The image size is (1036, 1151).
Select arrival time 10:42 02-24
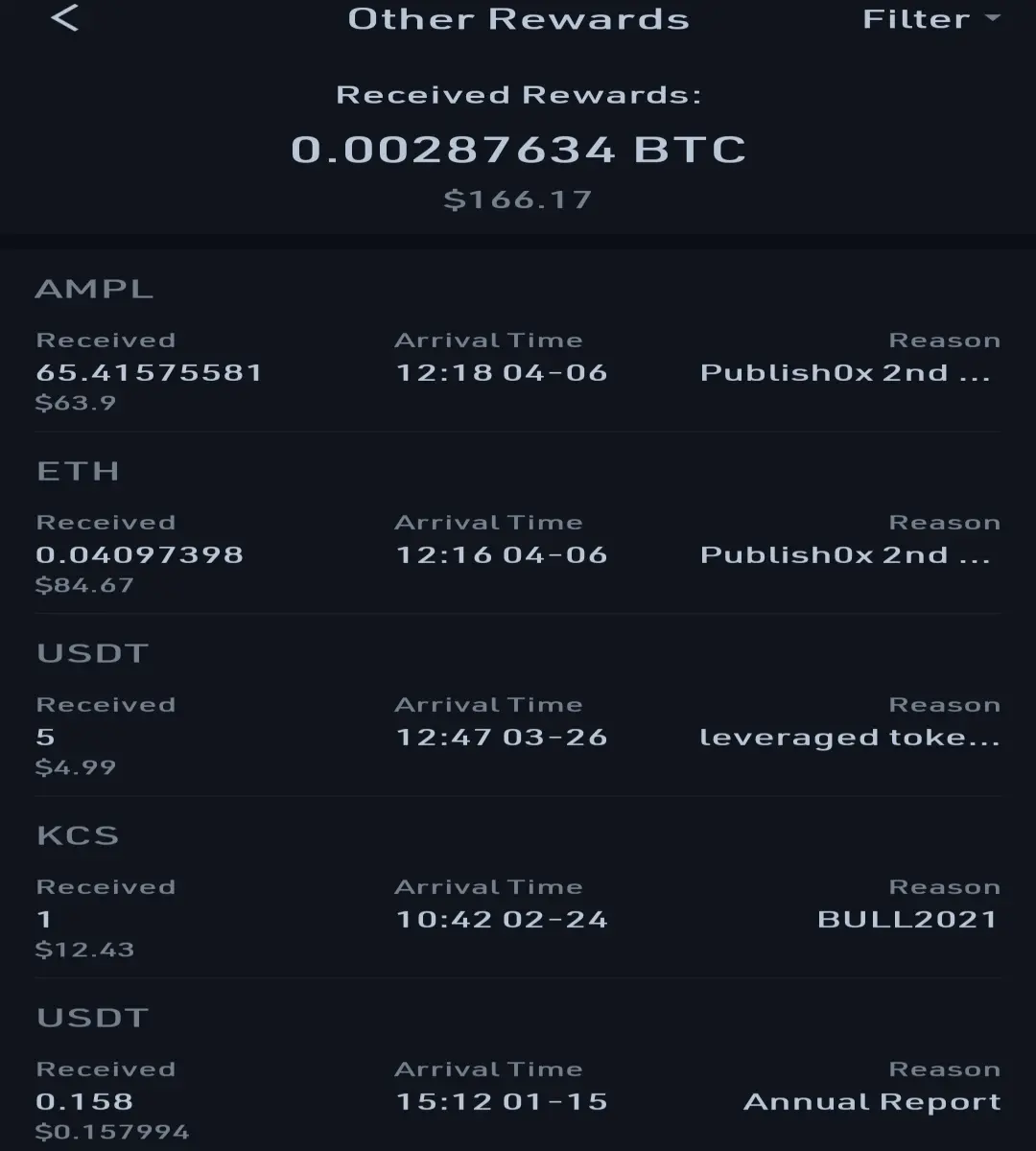502,920
